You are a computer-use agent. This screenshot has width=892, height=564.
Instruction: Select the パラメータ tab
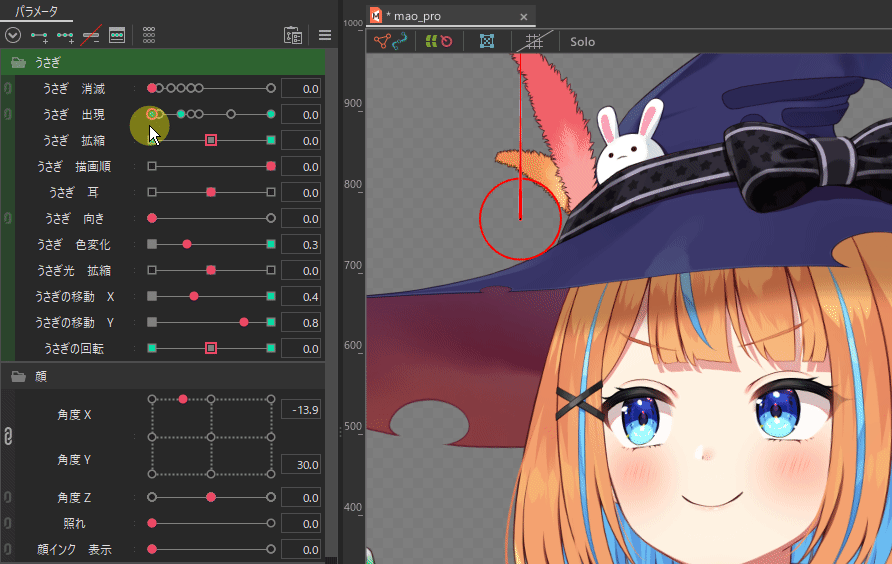click(36, 11)
